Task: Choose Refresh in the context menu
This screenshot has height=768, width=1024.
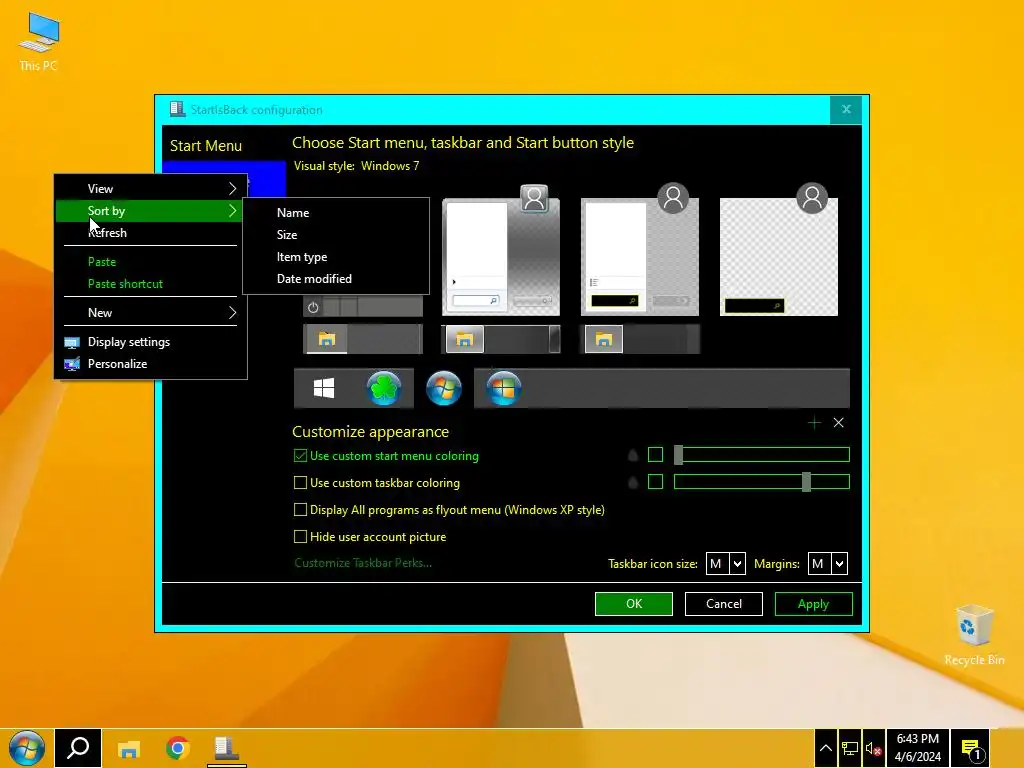Action: (150, 233)
